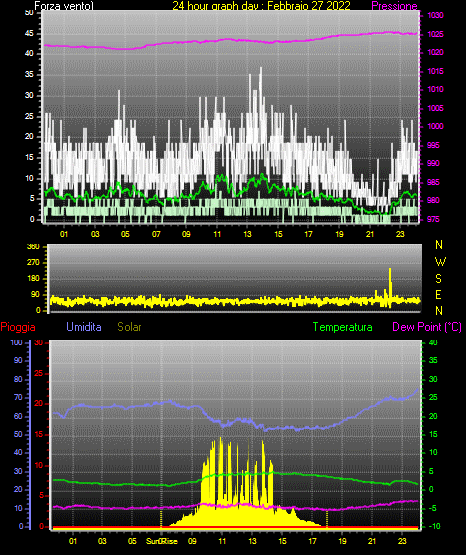Click pressure axis value 990
Screen dimensions: 466x555
point(433,164)
